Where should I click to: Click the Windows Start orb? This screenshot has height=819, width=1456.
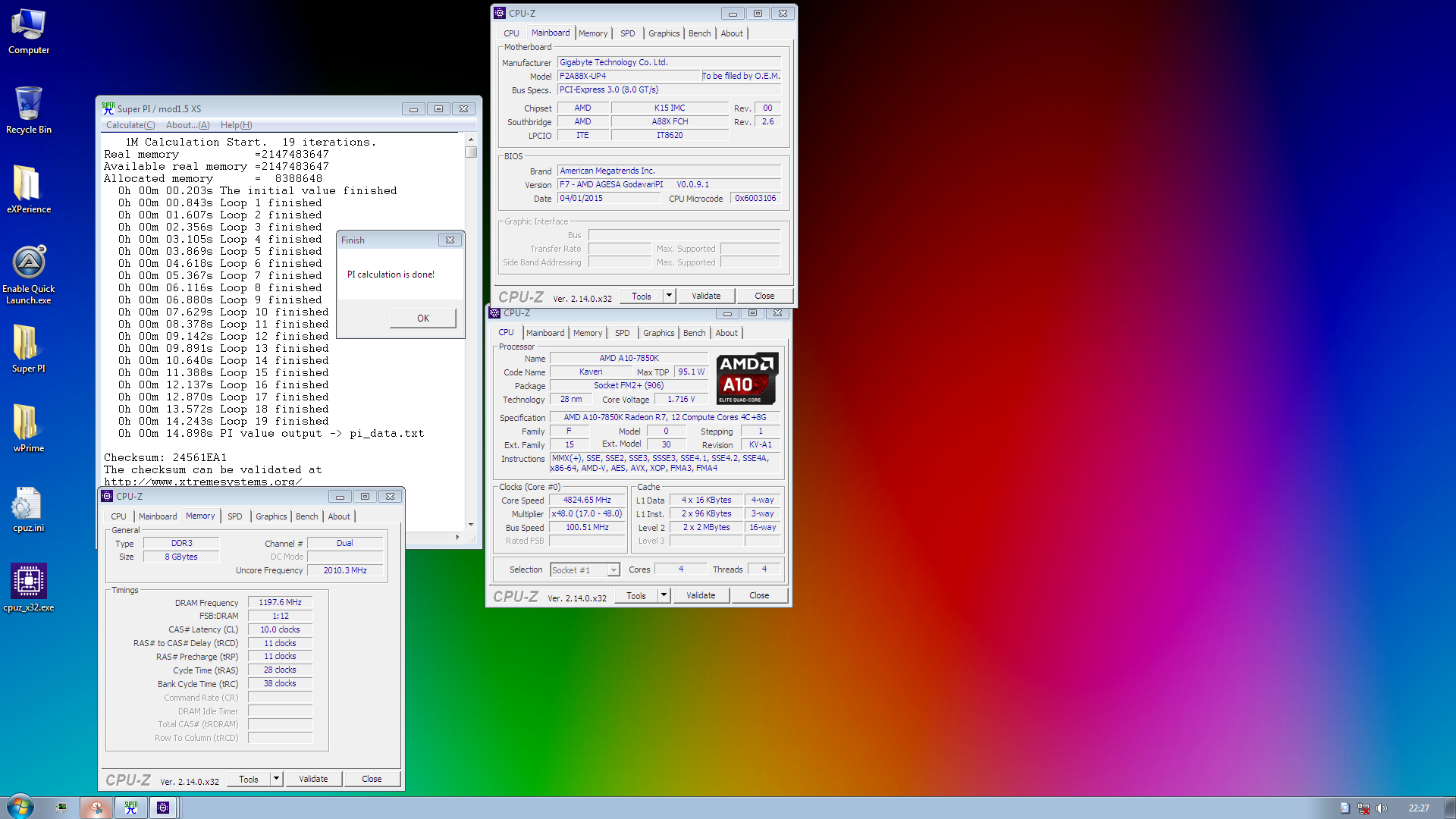point(20,807)
